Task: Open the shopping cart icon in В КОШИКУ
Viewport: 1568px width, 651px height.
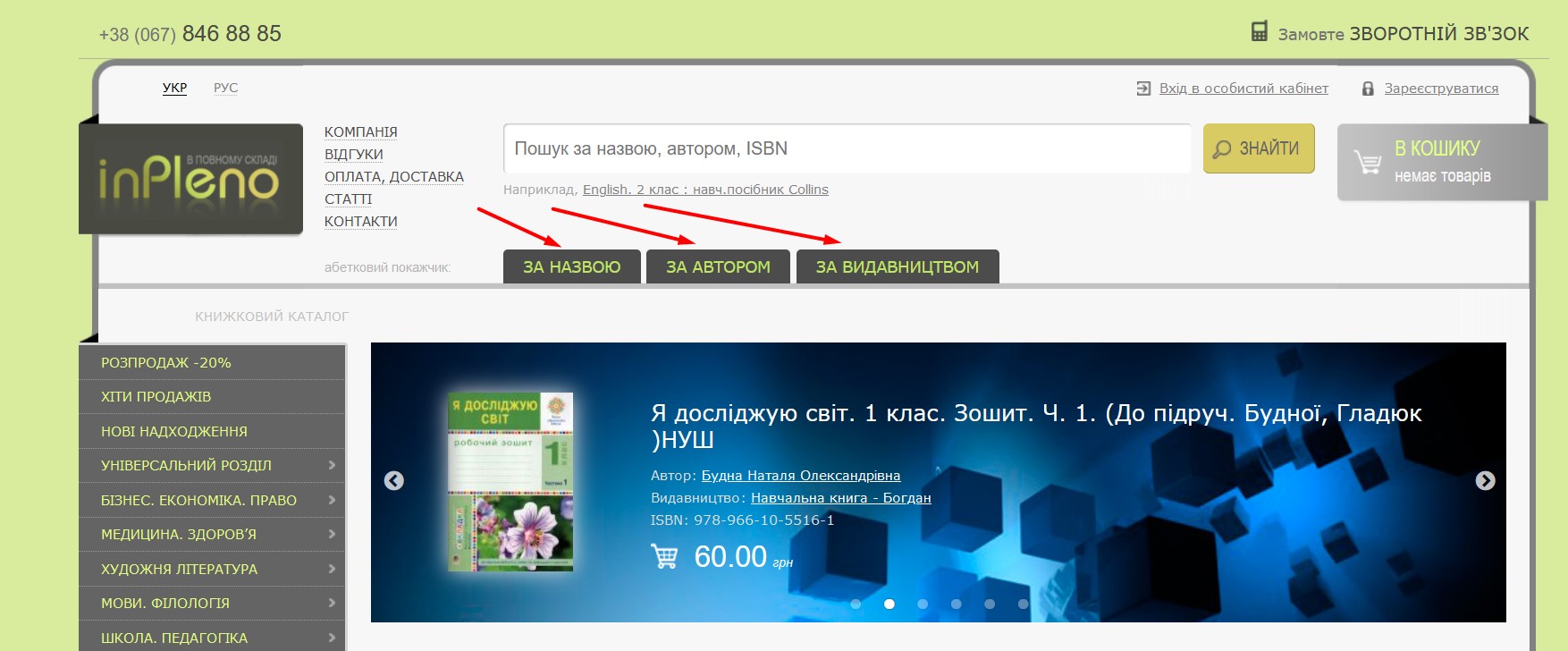Action: coord(1368,162)
